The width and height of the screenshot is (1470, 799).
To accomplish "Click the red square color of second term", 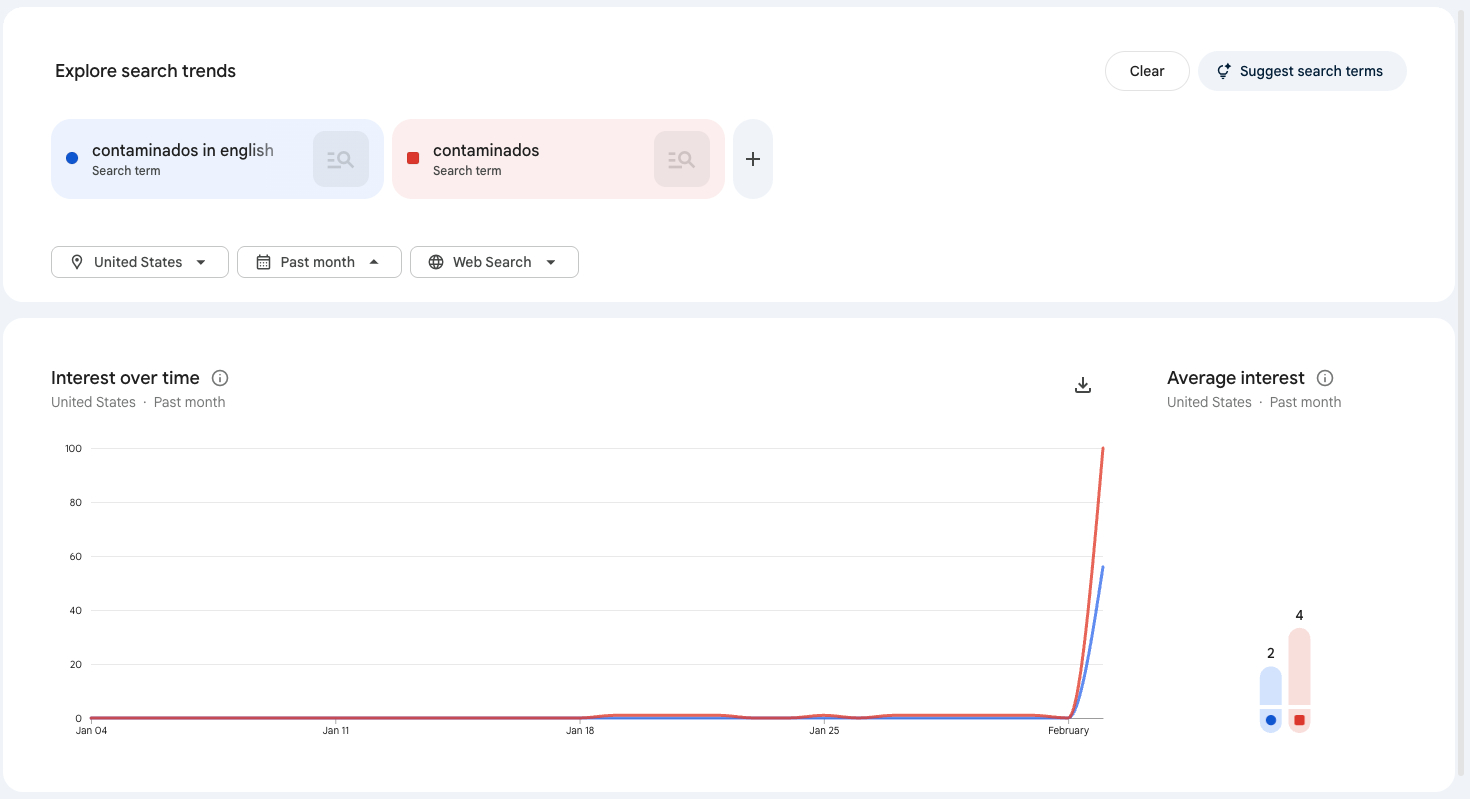I will click(x=413, y=158).
